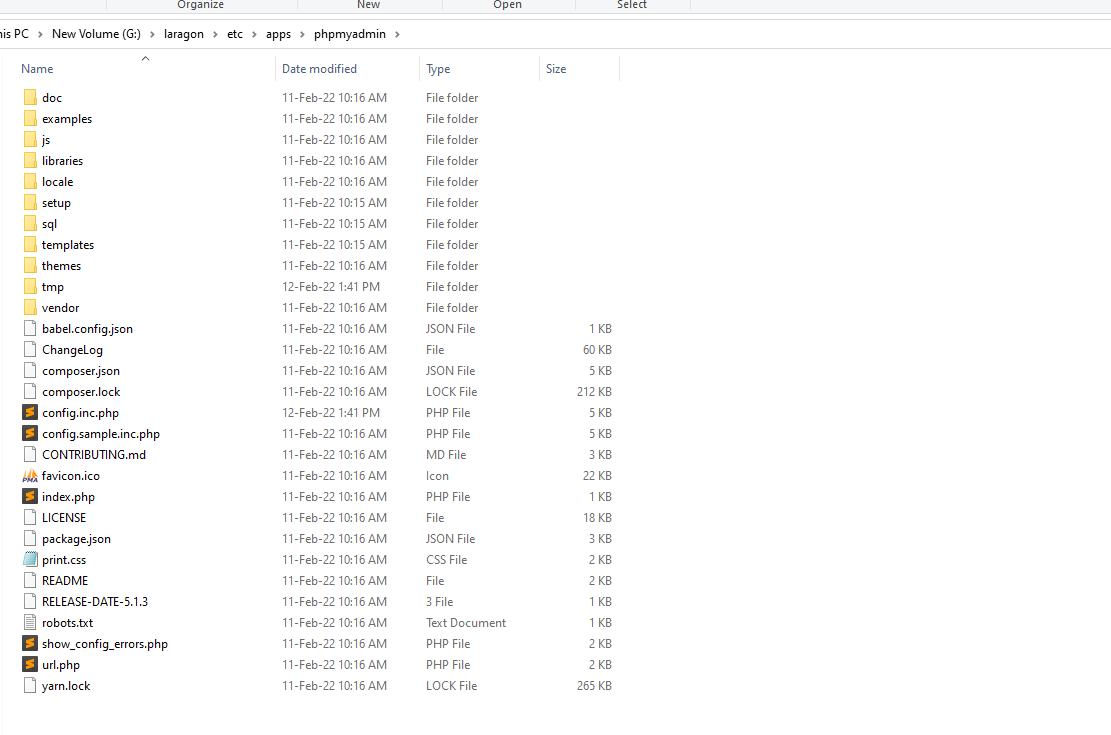Click the Organize ribbon group label
The width and height of the screenshot is (1111, 735).
(201, 4)
